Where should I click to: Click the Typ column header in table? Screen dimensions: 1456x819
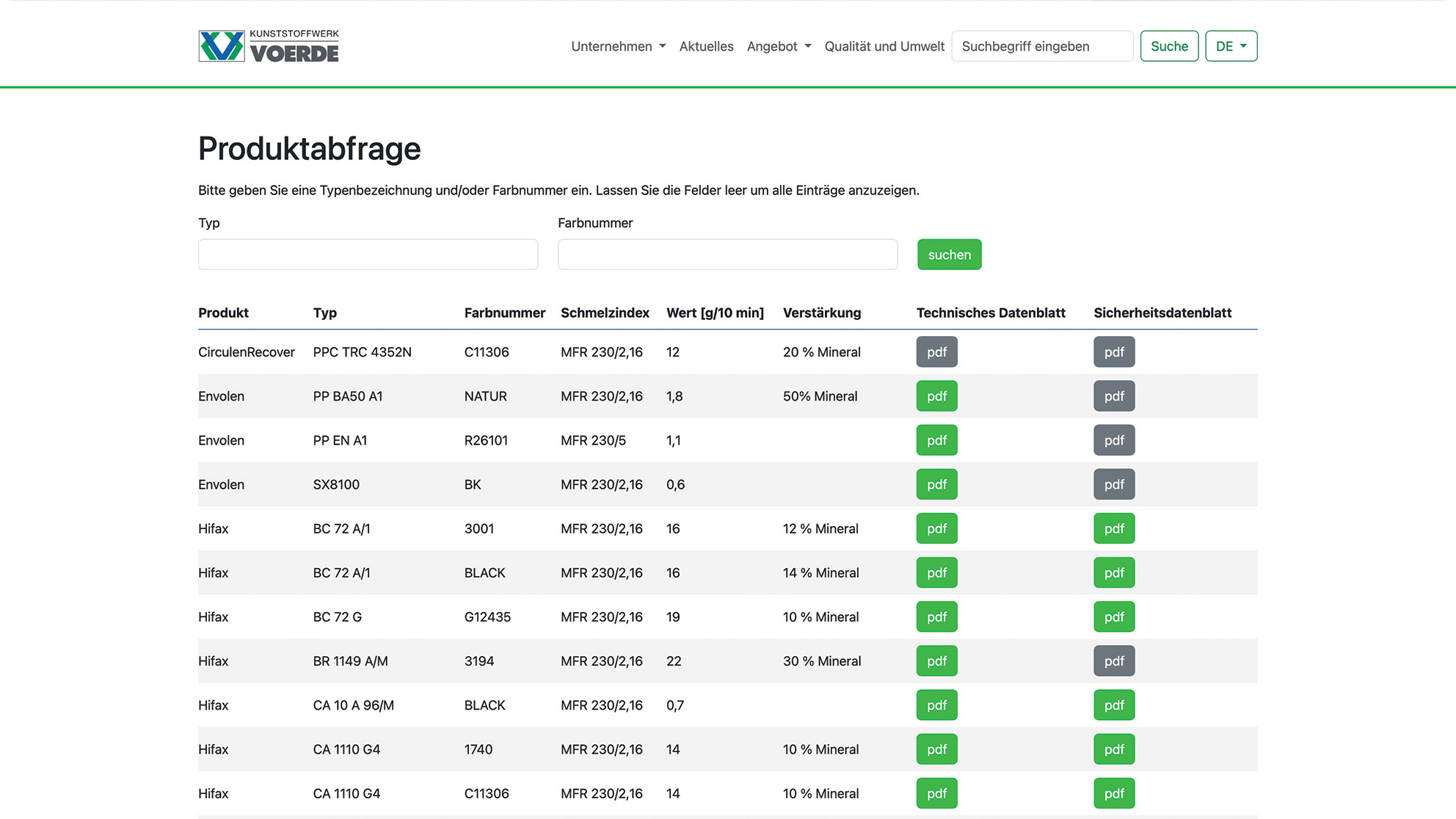[x=324, y=313]
